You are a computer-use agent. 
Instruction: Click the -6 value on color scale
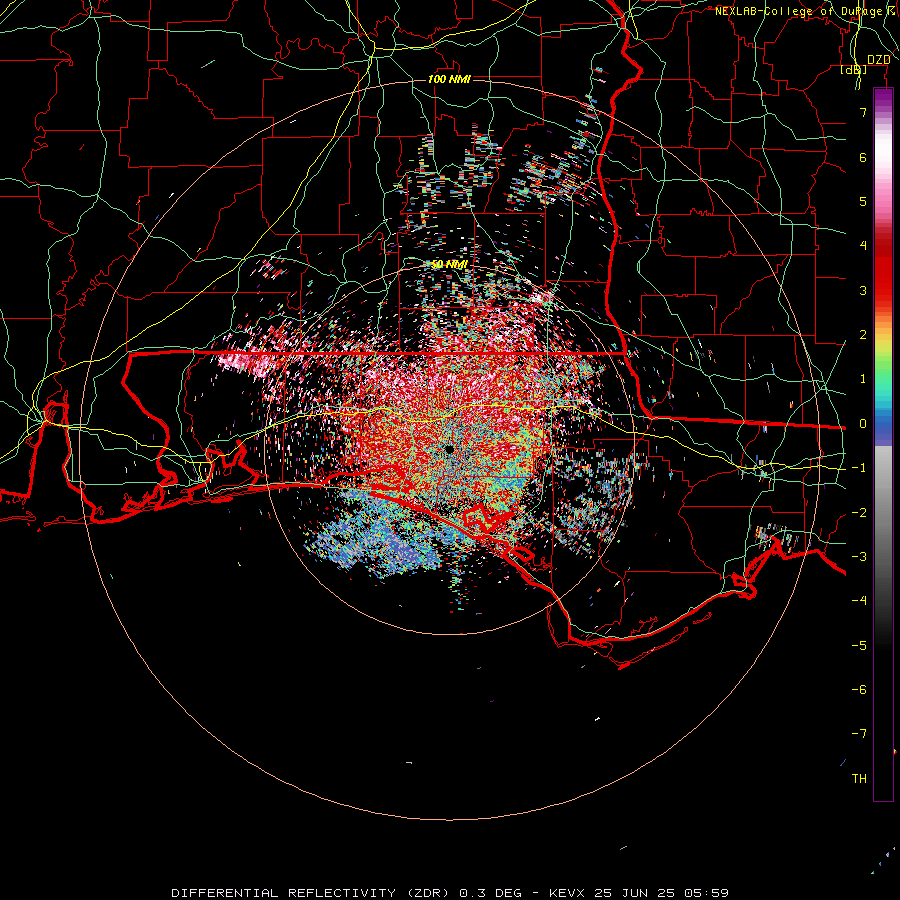point(859,690)
